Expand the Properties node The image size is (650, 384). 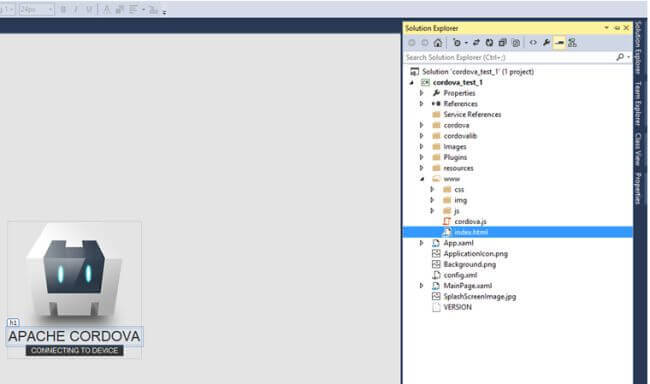(x=422, y=93)
